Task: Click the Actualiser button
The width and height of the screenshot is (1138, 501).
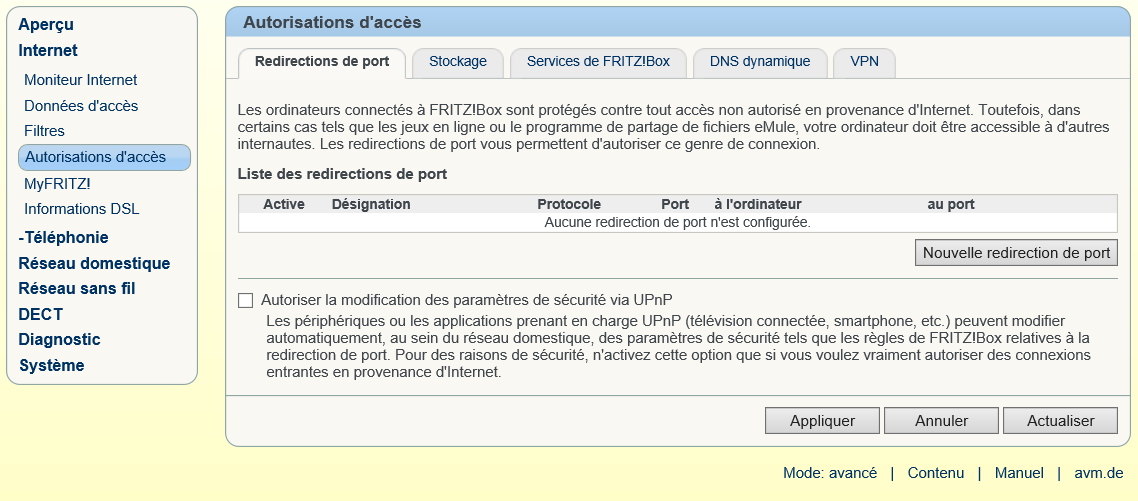Action: coord(1060,421)
